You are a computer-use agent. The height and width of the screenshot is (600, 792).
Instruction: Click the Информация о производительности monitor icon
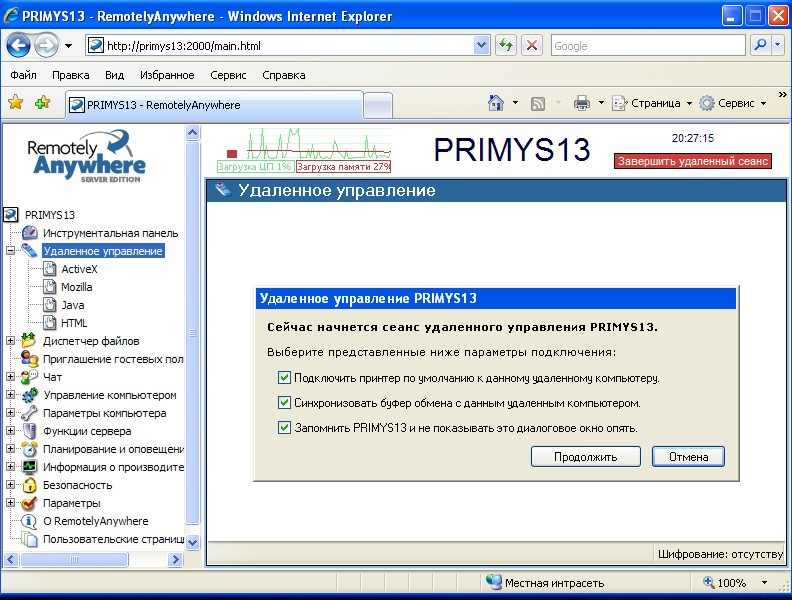pyautogui.click(x=29, y=467)
